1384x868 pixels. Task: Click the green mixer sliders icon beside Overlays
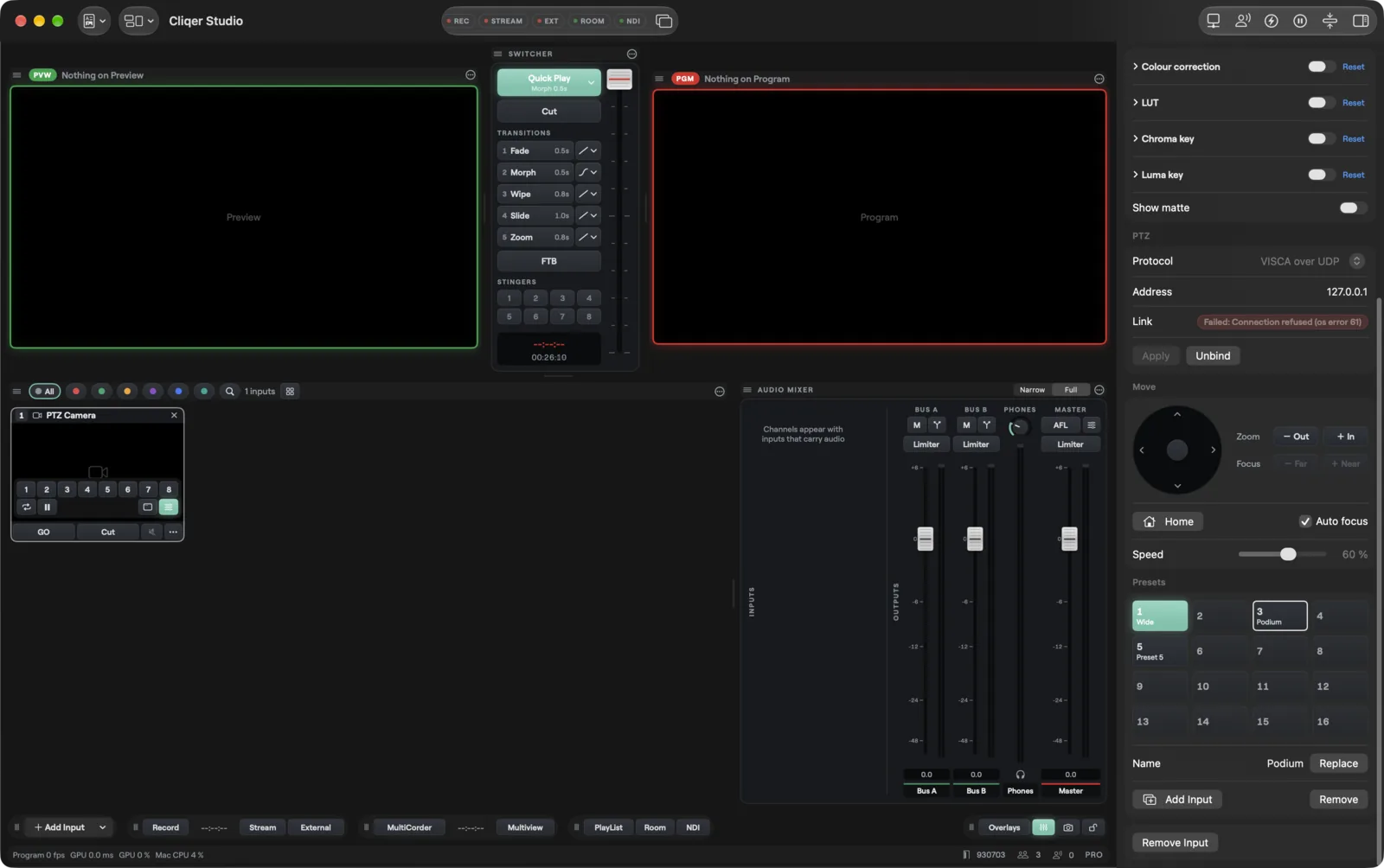(1043, 828)
